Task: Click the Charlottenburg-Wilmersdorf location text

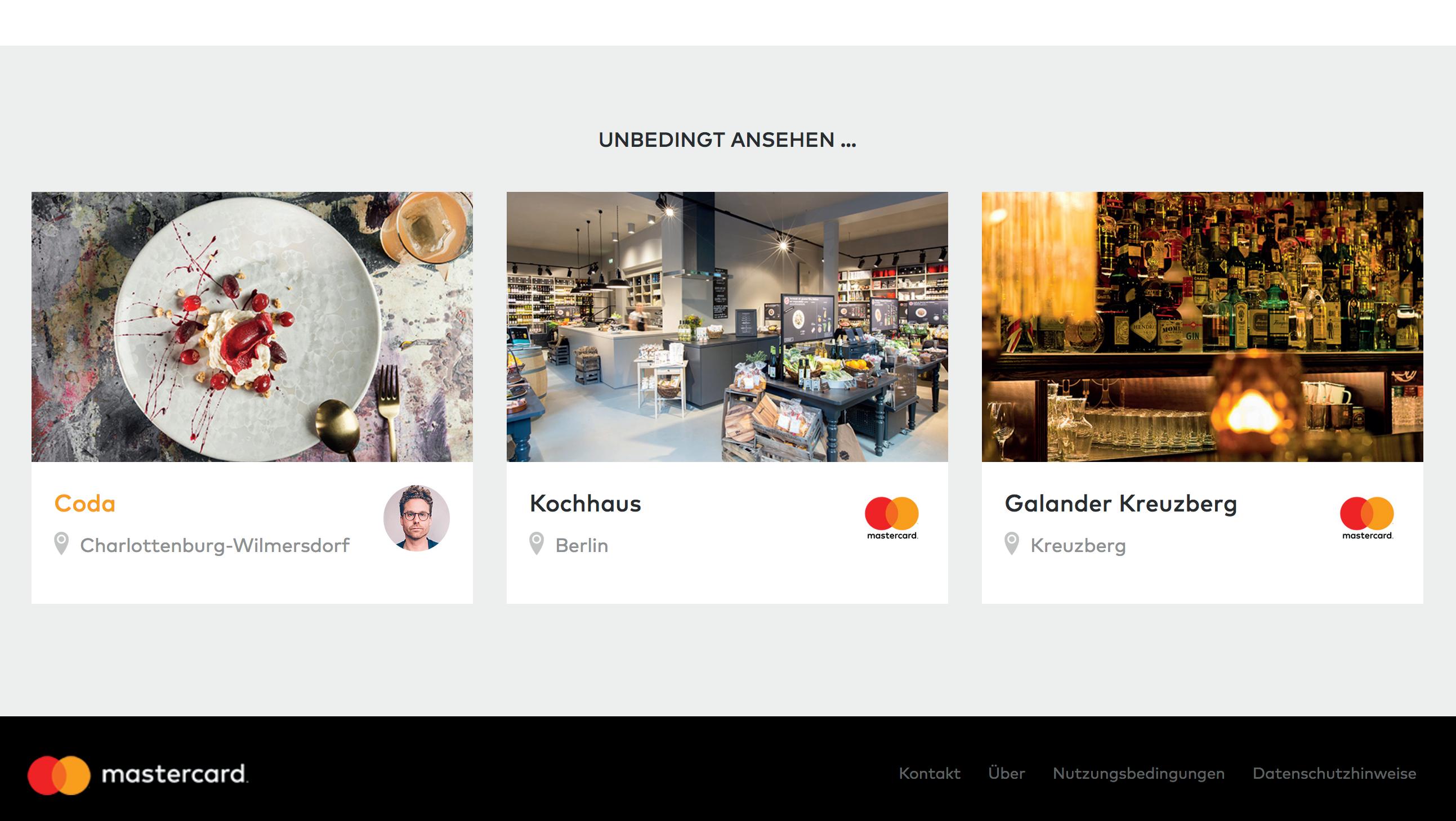Action: click(x=215, y=545)
